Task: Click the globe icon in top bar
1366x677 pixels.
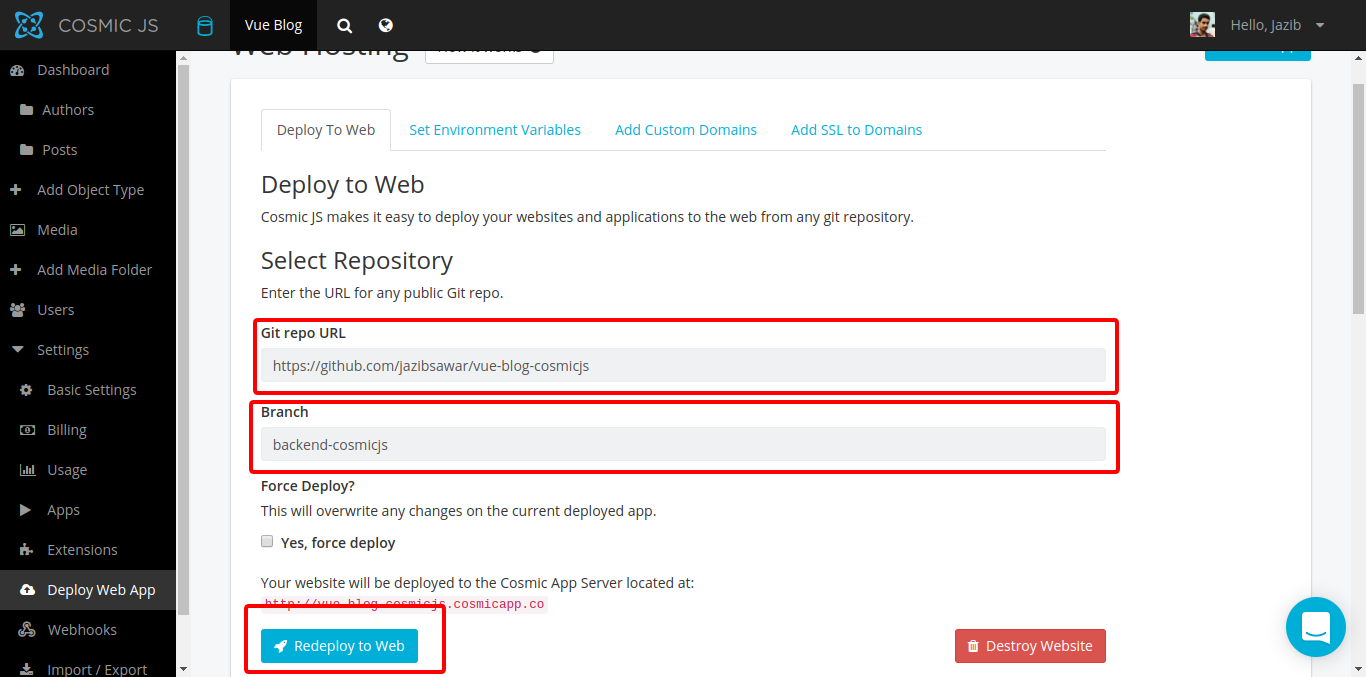Action: click(x=386, y=26)
